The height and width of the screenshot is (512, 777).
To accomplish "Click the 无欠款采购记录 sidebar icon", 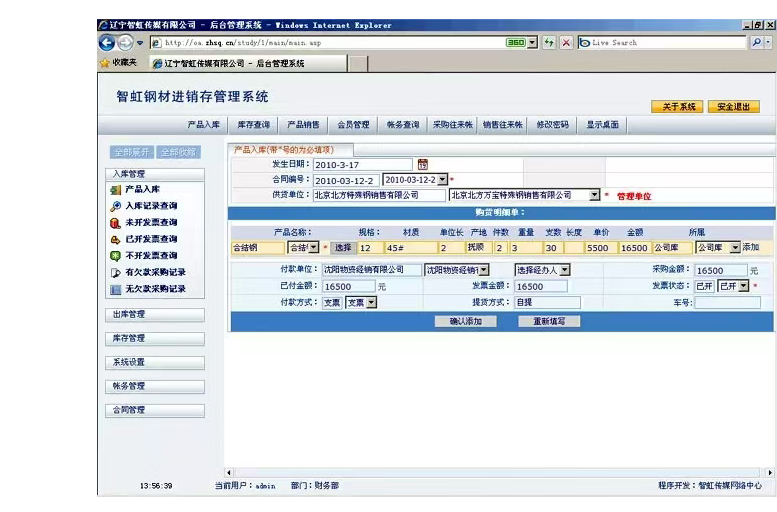I will (x=116, y=289).
